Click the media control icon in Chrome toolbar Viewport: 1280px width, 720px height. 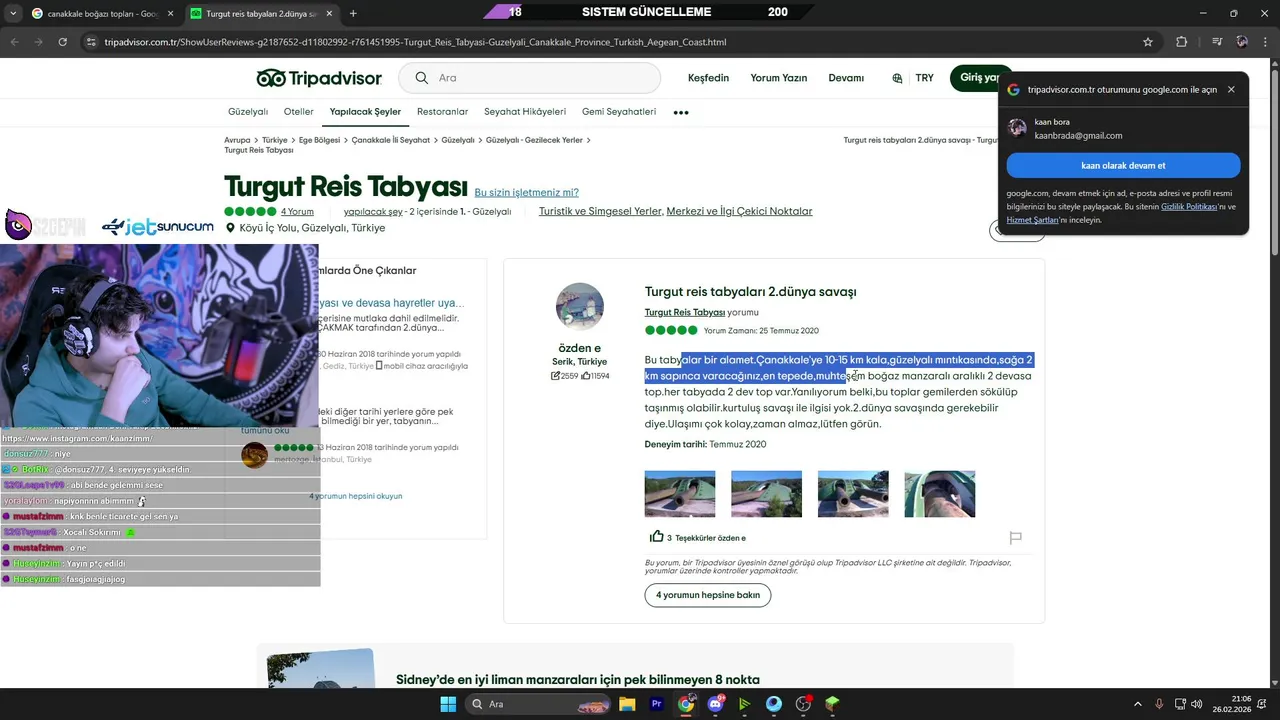point(1216,42)
